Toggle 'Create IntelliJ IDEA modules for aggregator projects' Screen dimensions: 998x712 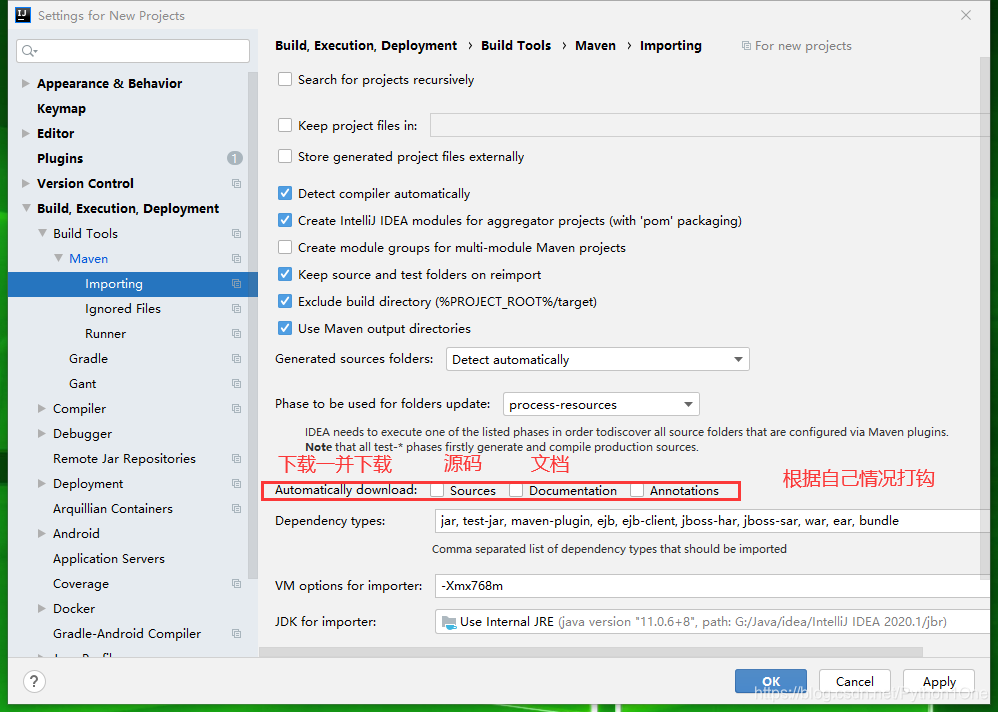(285, 220)
